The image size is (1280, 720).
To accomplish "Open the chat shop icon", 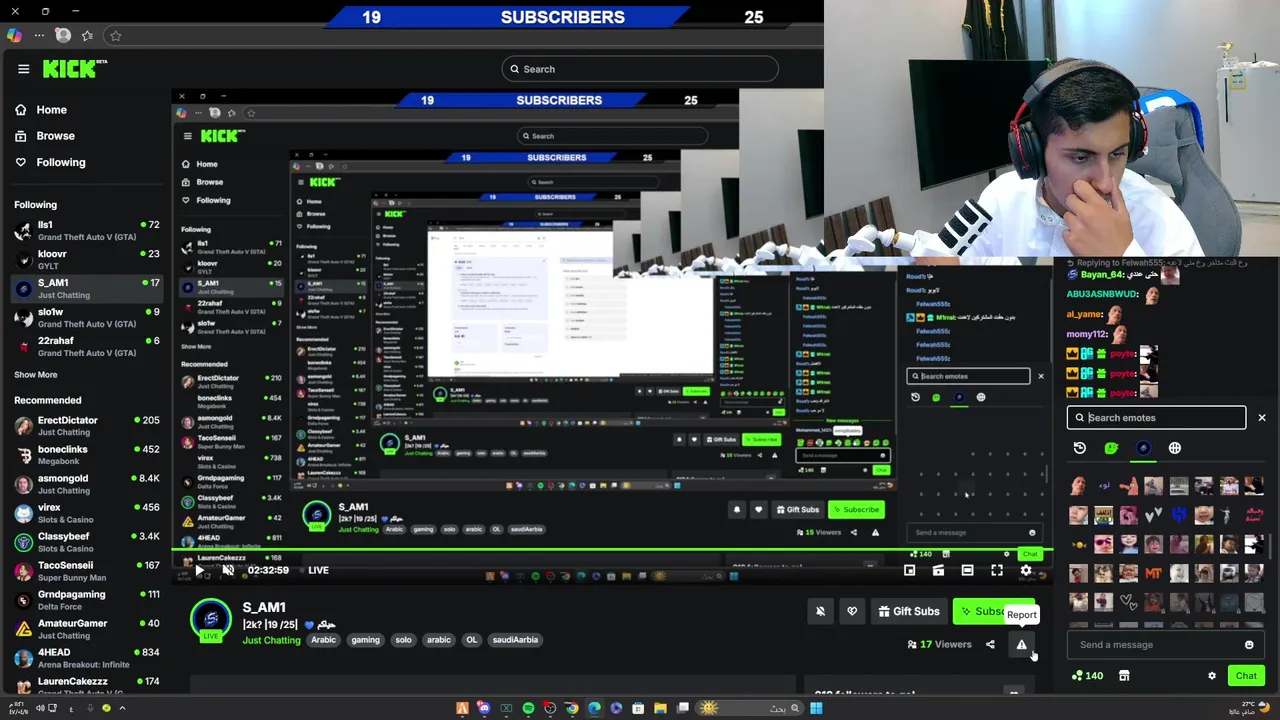I will [1124, 676].
